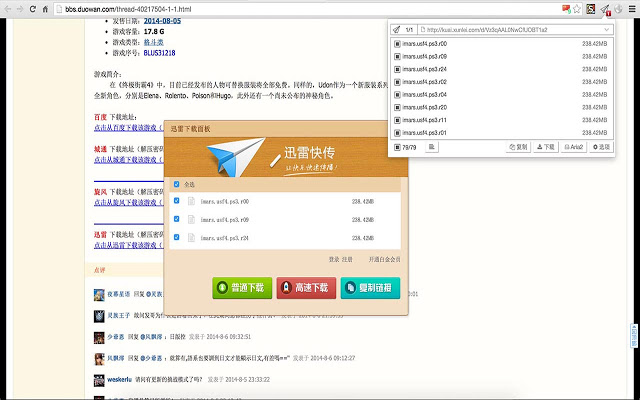Open the 百度 download link
640x400 pixels.
(129, 128)
